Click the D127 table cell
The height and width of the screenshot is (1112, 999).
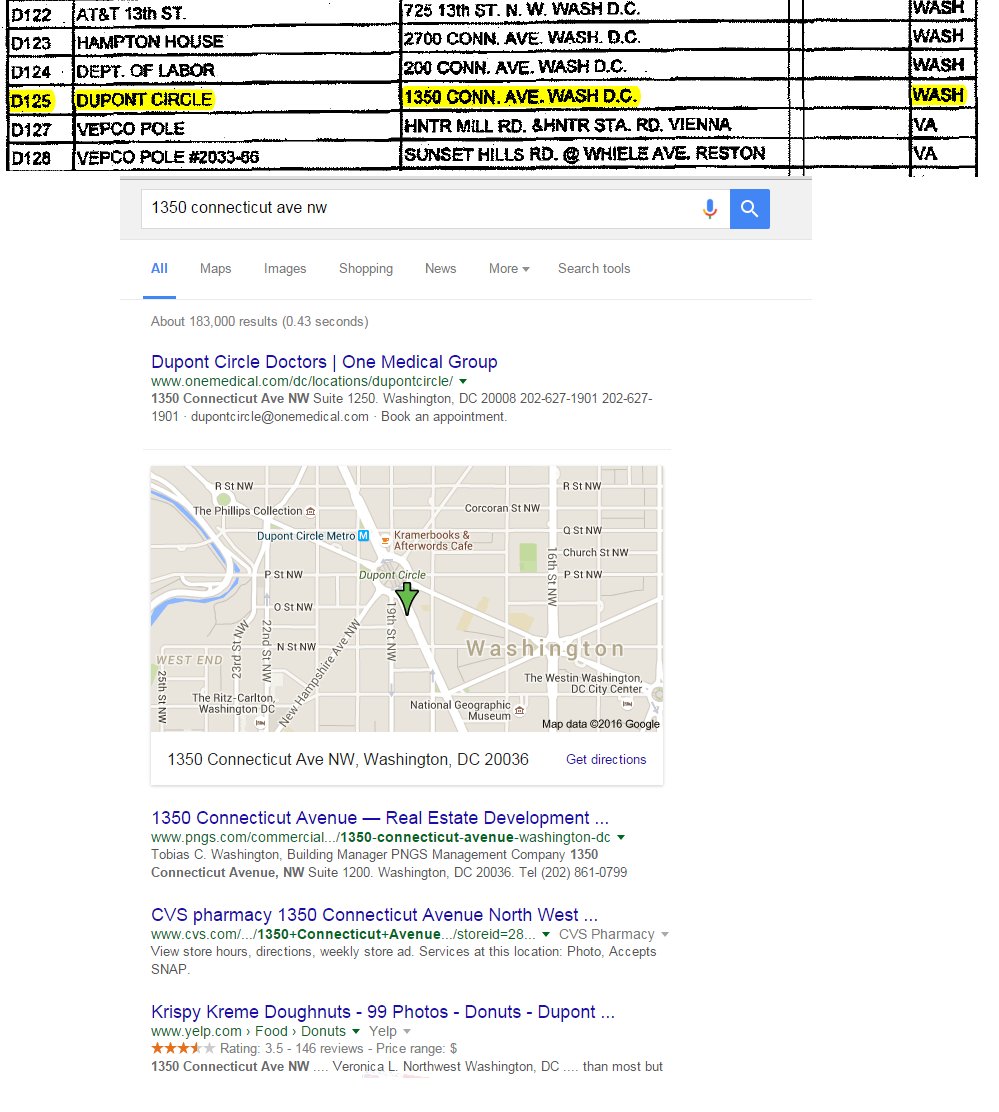tap(40, 129)
